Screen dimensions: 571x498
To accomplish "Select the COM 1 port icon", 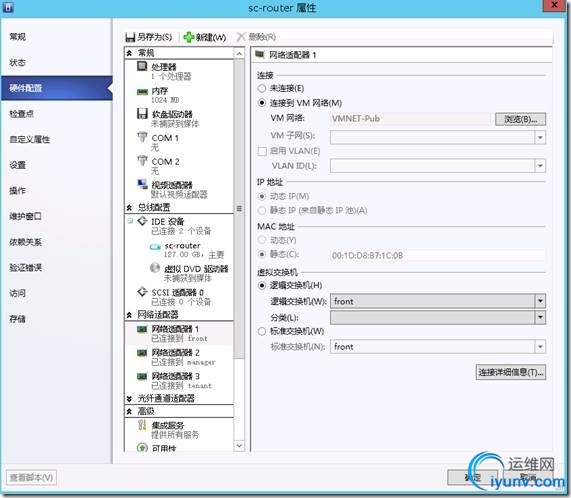I will [142, 138].
